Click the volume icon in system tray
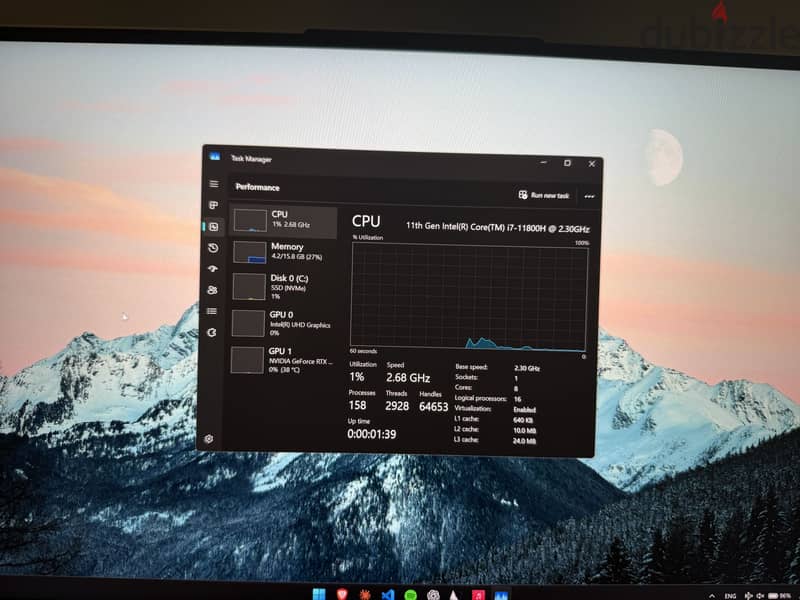Viewport: 800px width, 600px height. coord(760,596)
